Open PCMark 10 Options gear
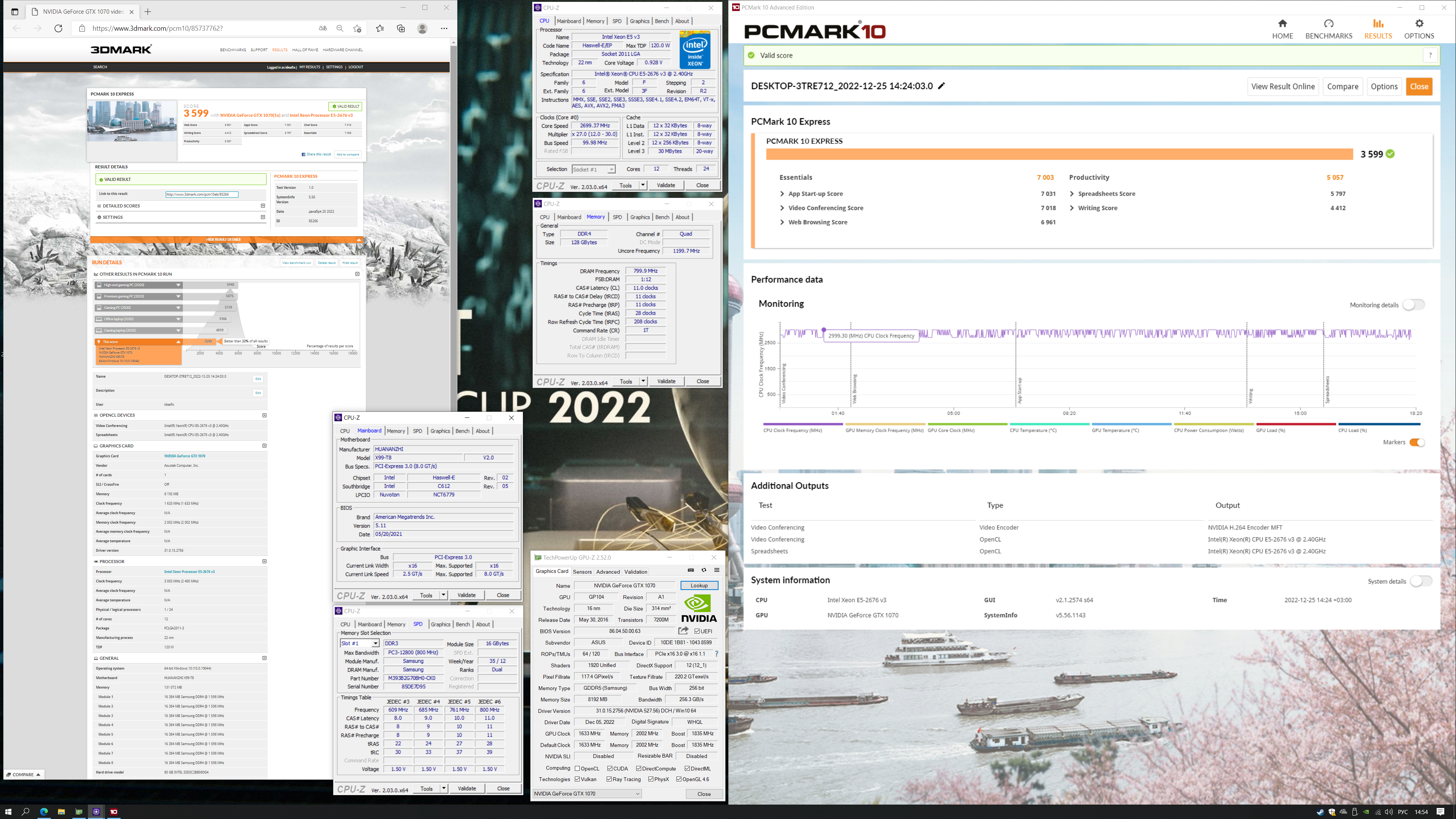Viewport: 1456px width, 819px height. 1419,29
